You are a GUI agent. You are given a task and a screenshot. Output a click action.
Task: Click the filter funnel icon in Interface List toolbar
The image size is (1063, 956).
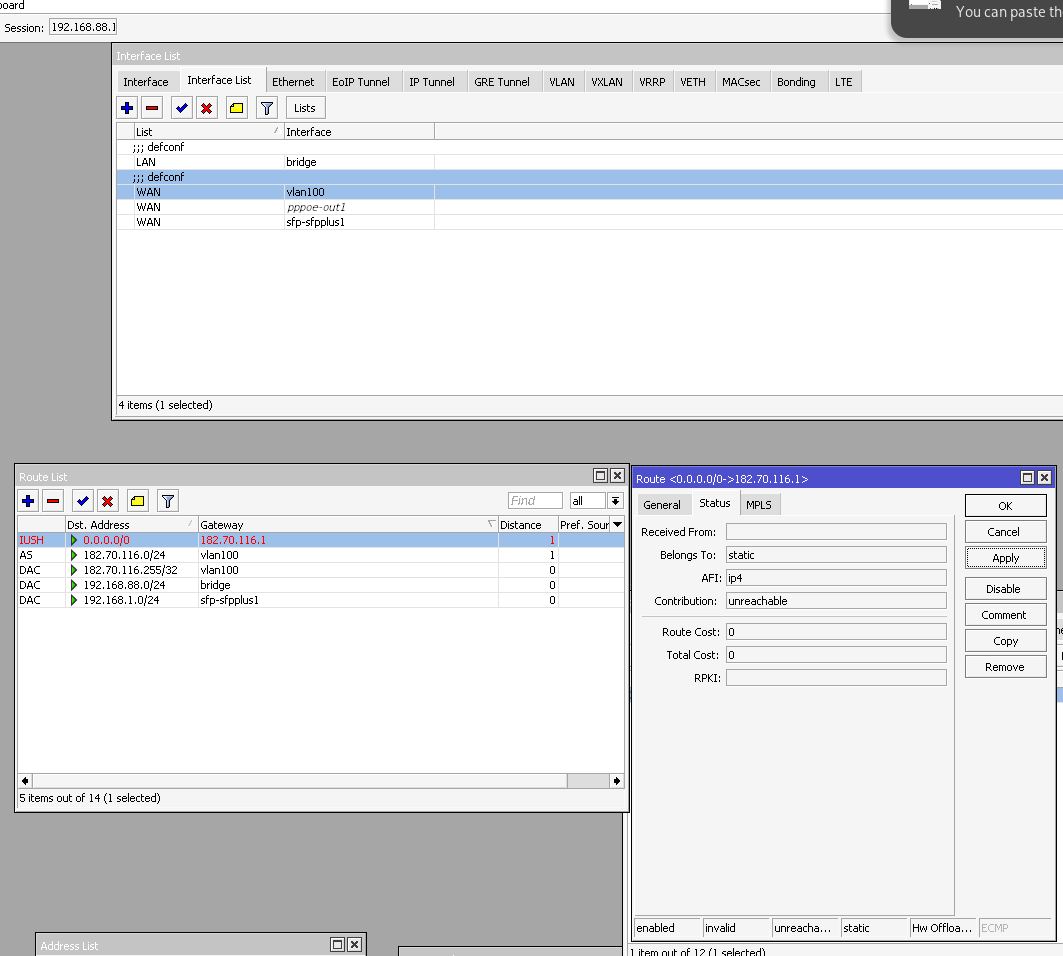coord(266,108)
